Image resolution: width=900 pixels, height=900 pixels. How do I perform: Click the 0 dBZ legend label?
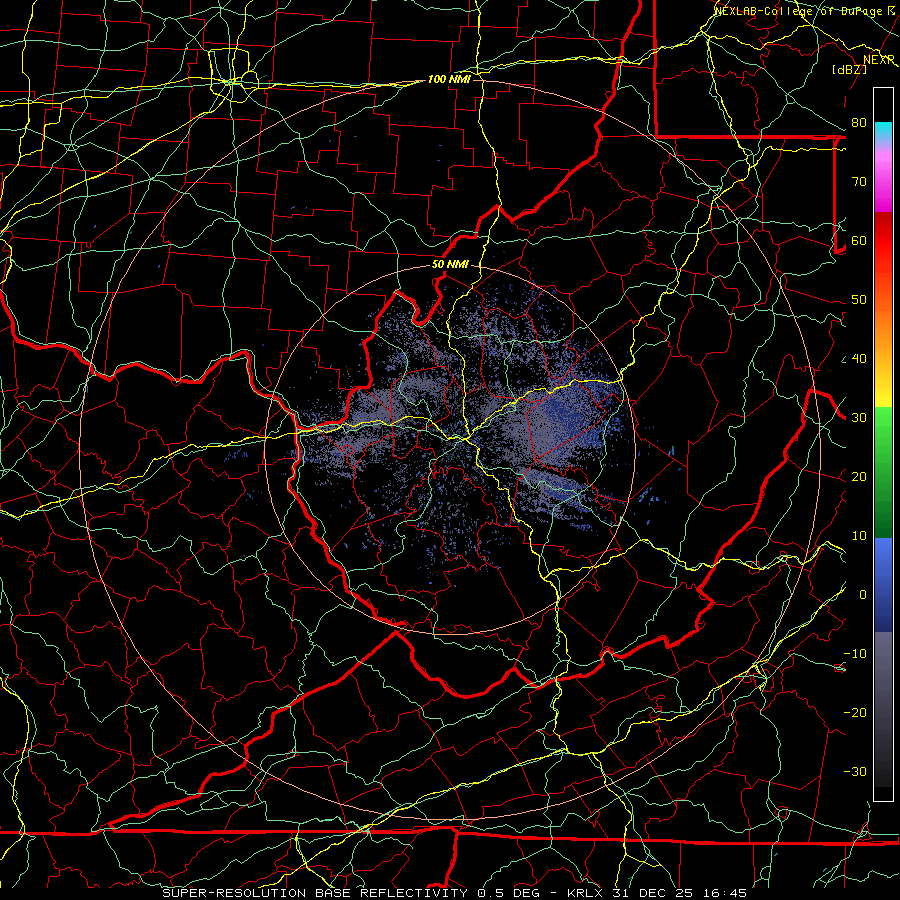[863, 595]
